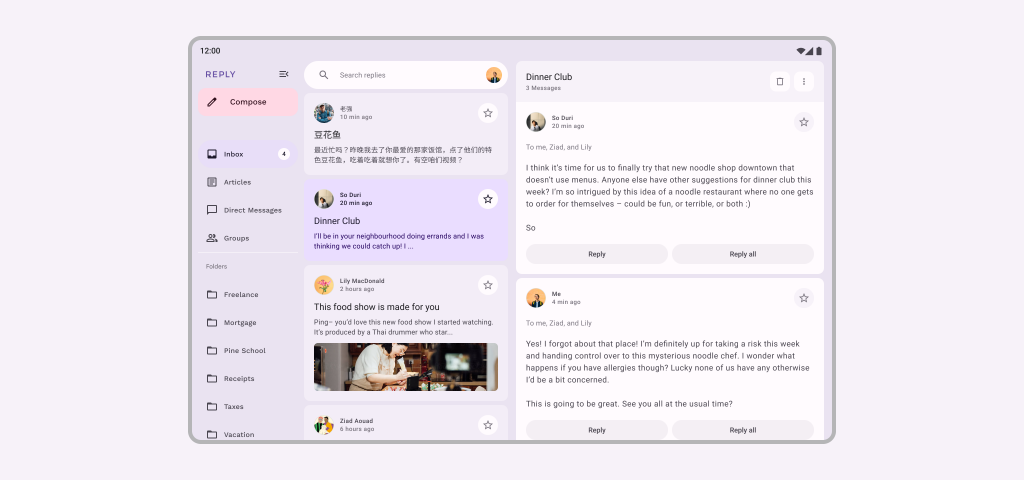The width and height of the screenshot is (1024, 480).
Task: Open 'This food show is made for you'
Action: tap(406, 332)
